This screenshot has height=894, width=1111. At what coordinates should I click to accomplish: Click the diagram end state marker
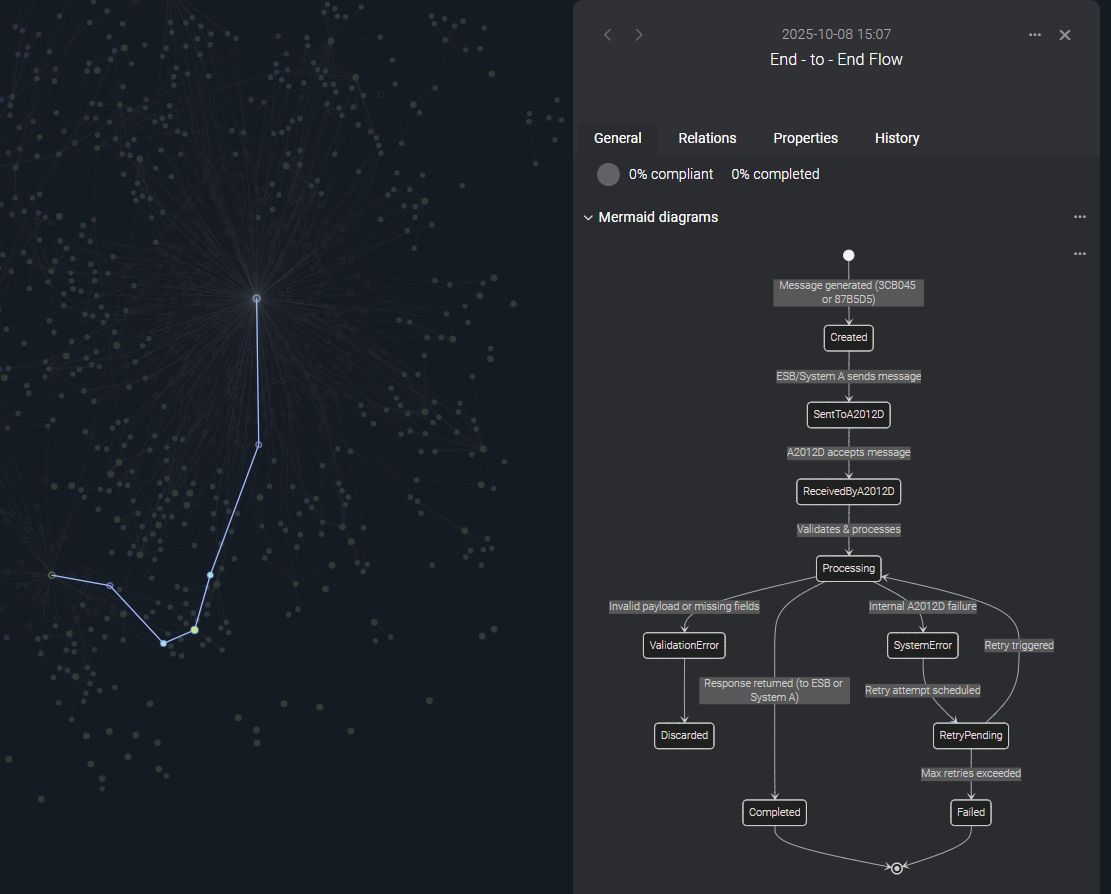(x=897, y=868)
